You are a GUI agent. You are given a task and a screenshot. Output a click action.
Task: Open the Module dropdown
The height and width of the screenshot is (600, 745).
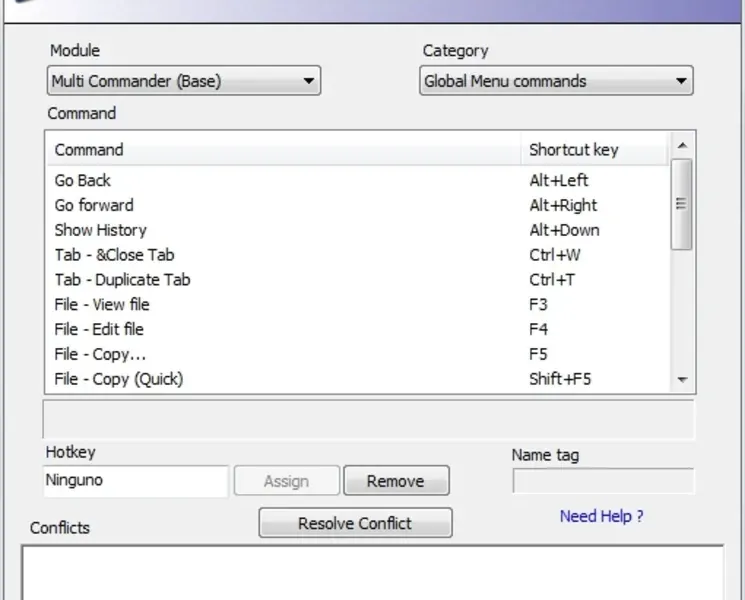[x=184, y=81]
